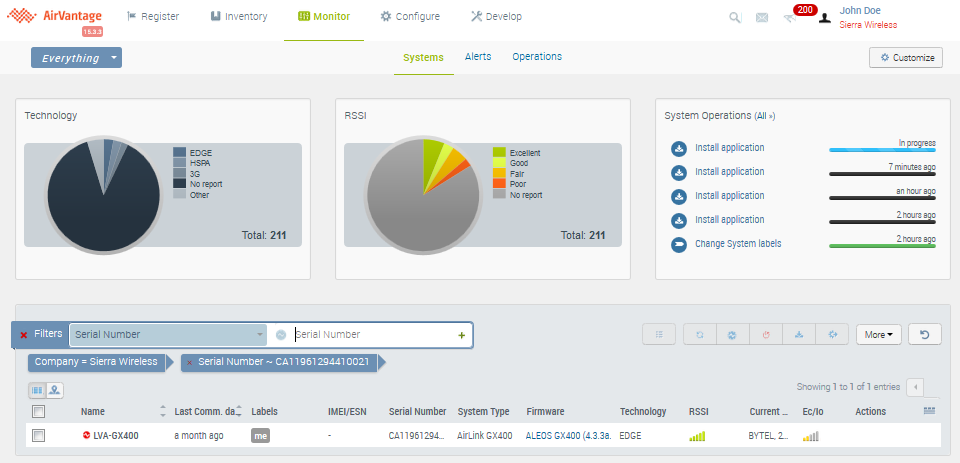Remove the Serial Number filter chip
Image resolution: width=960 pixels, height=463 pixels.
click(190, 363)
